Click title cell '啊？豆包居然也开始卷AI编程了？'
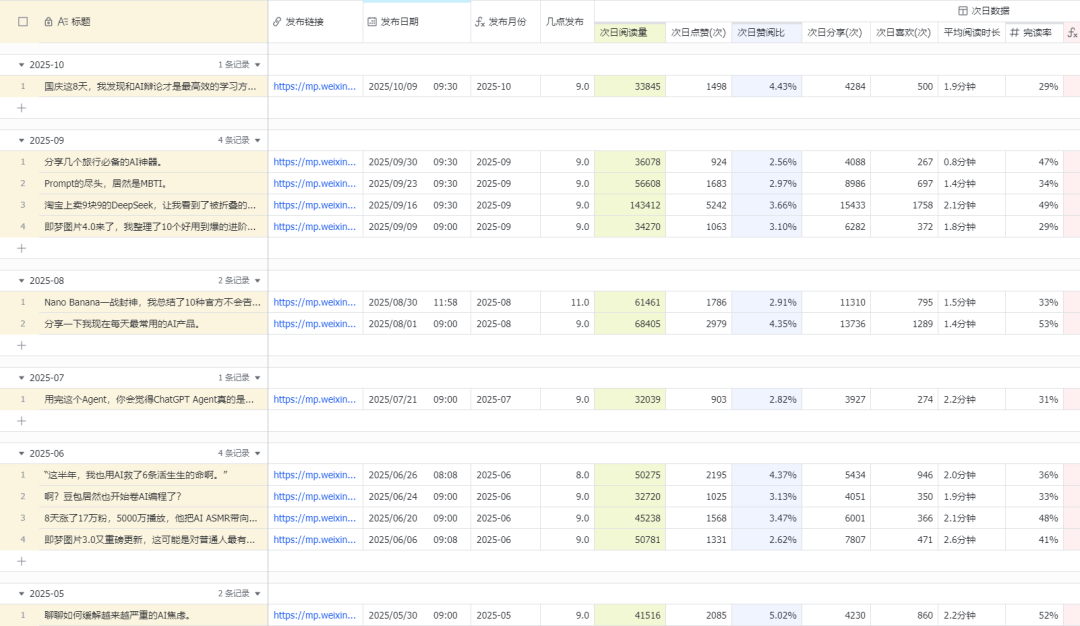Image resolution: width=1080 pixels, height=626 pixels. tap(152, 497)
